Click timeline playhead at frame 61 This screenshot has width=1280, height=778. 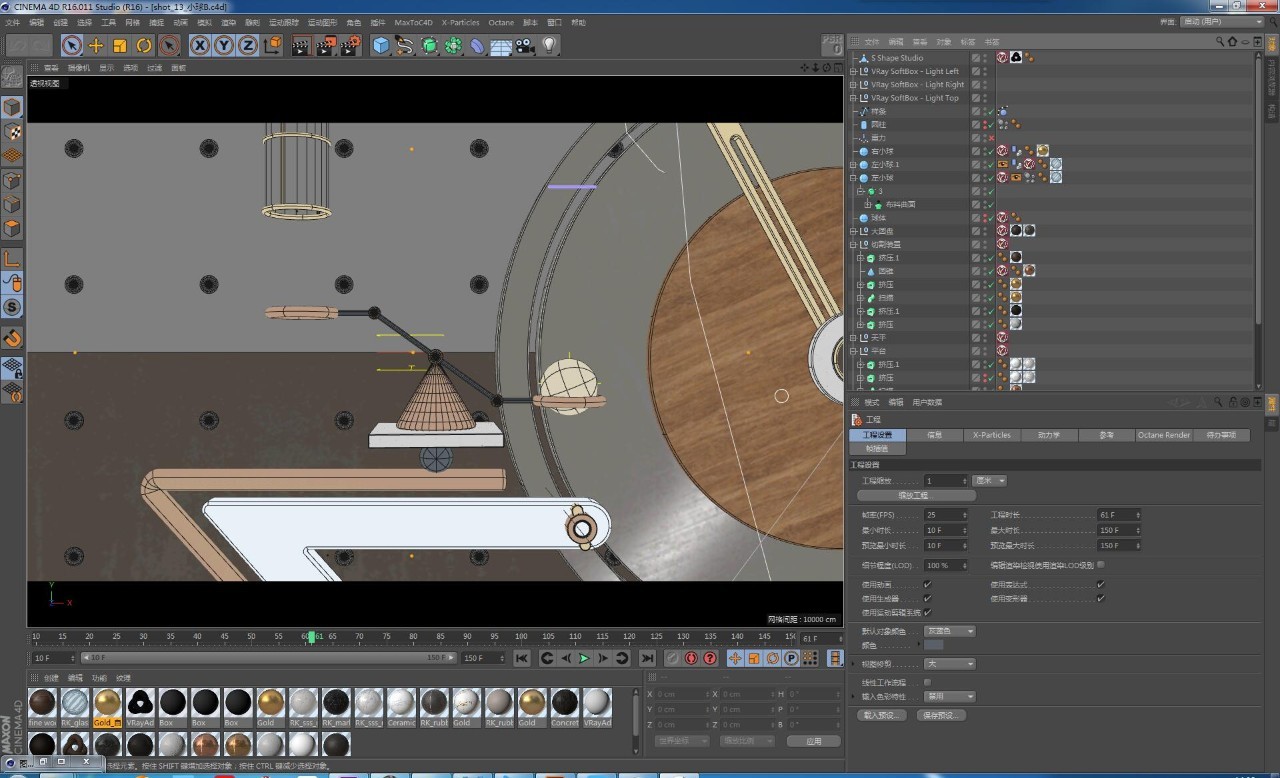point(311,637)
